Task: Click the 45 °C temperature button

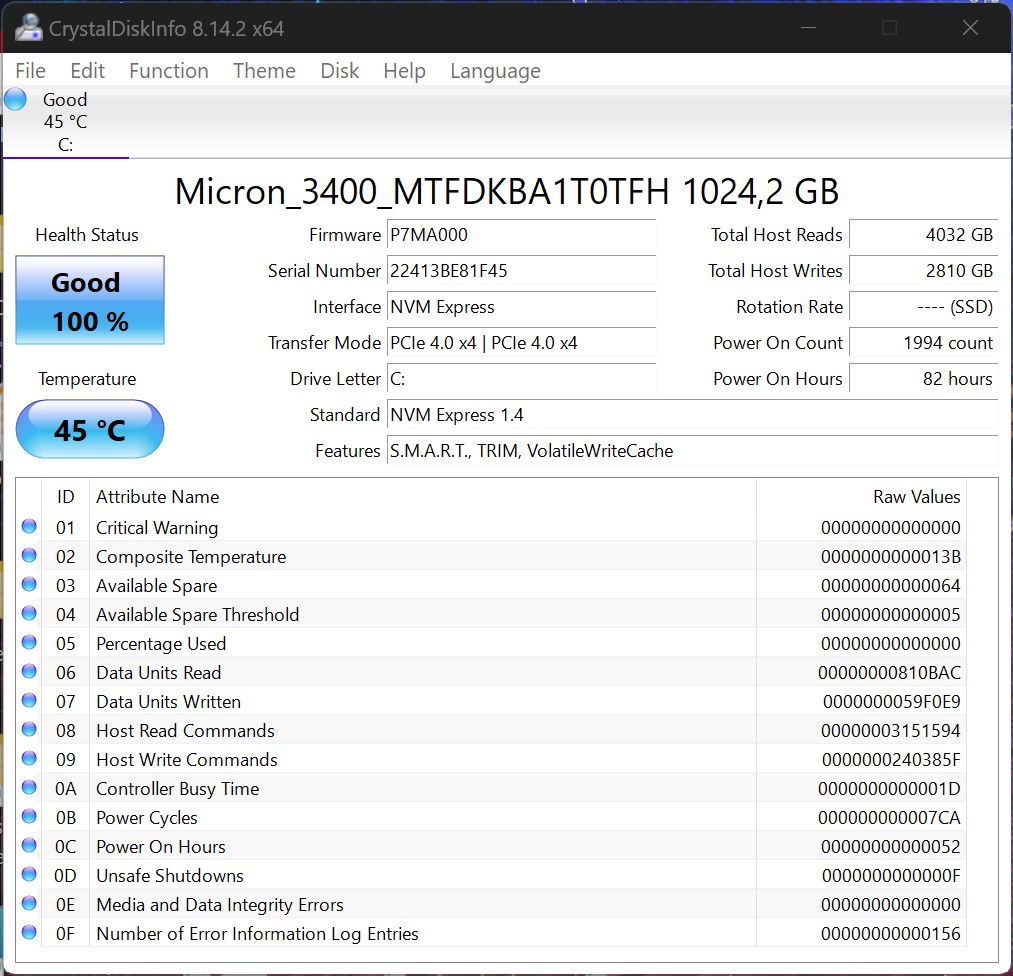Action: (90, 429)
